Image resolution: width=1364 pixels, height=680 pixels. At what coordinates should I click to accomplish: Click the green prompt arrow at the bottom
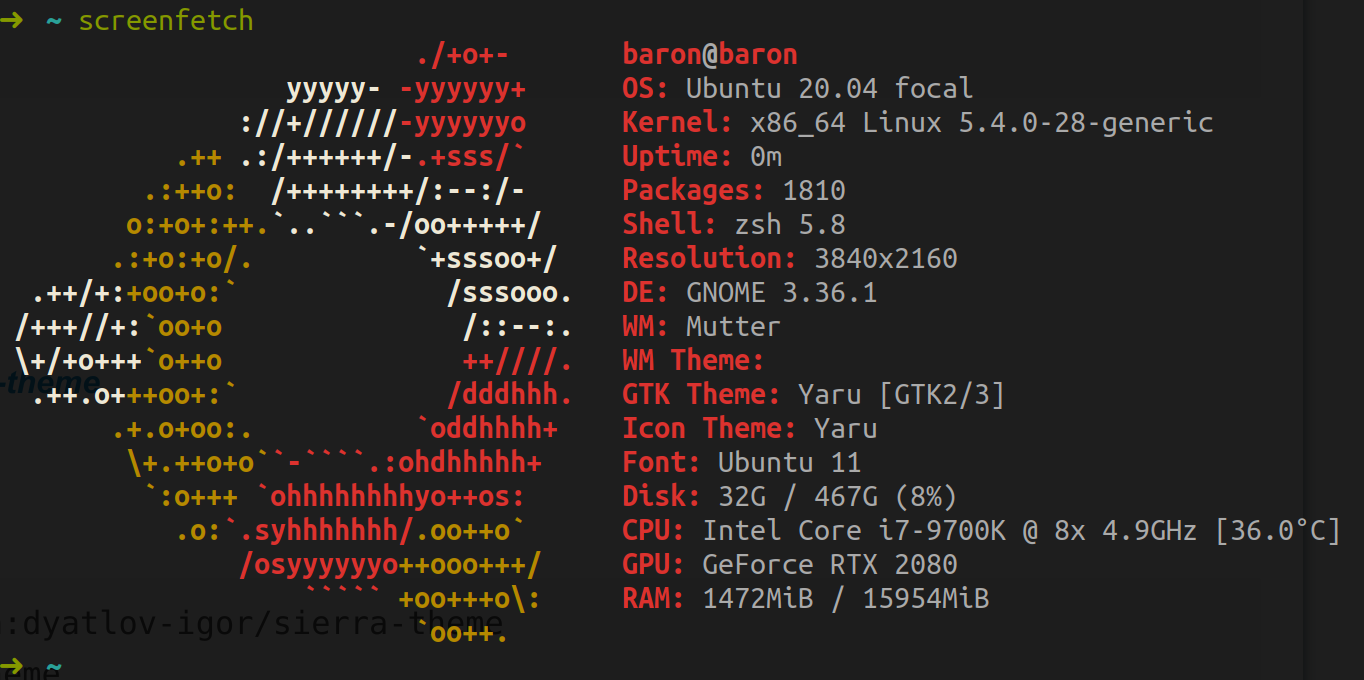tap(11, 666)
